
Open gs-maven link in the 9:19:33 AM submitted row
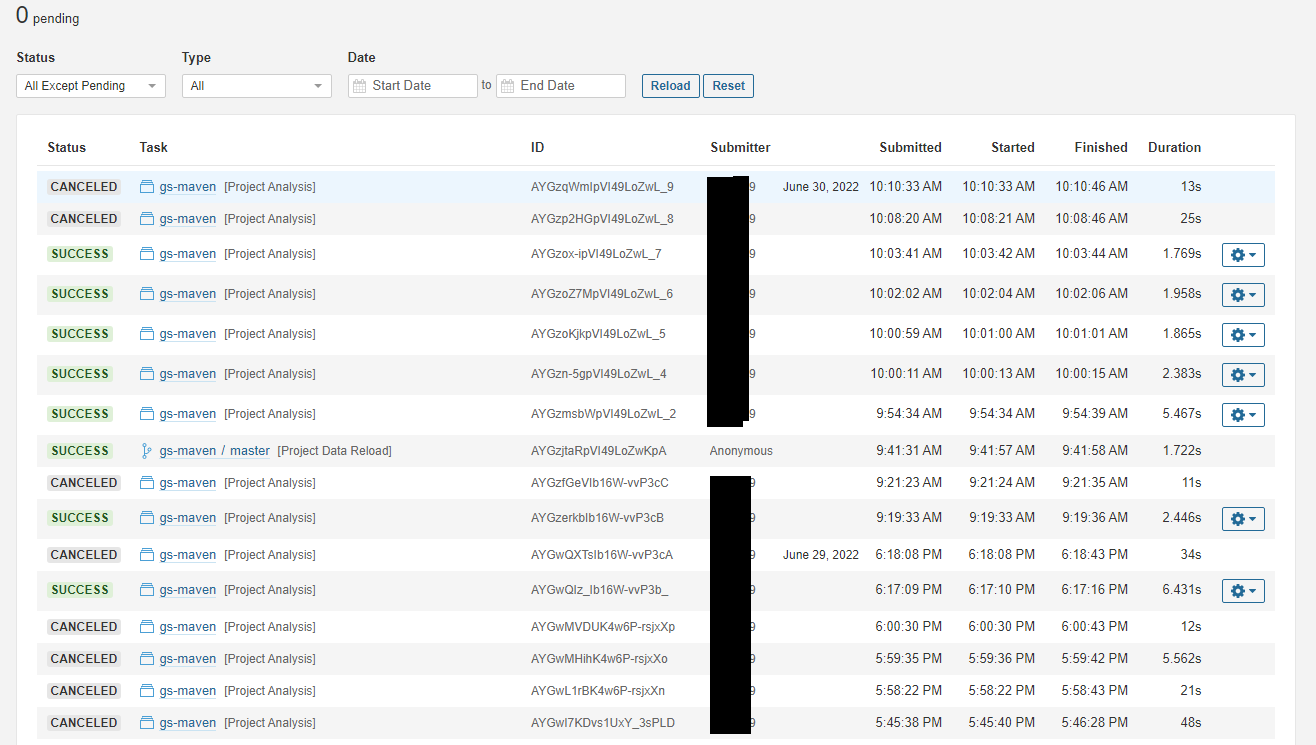pyautogui.click(x=188, y=518)
